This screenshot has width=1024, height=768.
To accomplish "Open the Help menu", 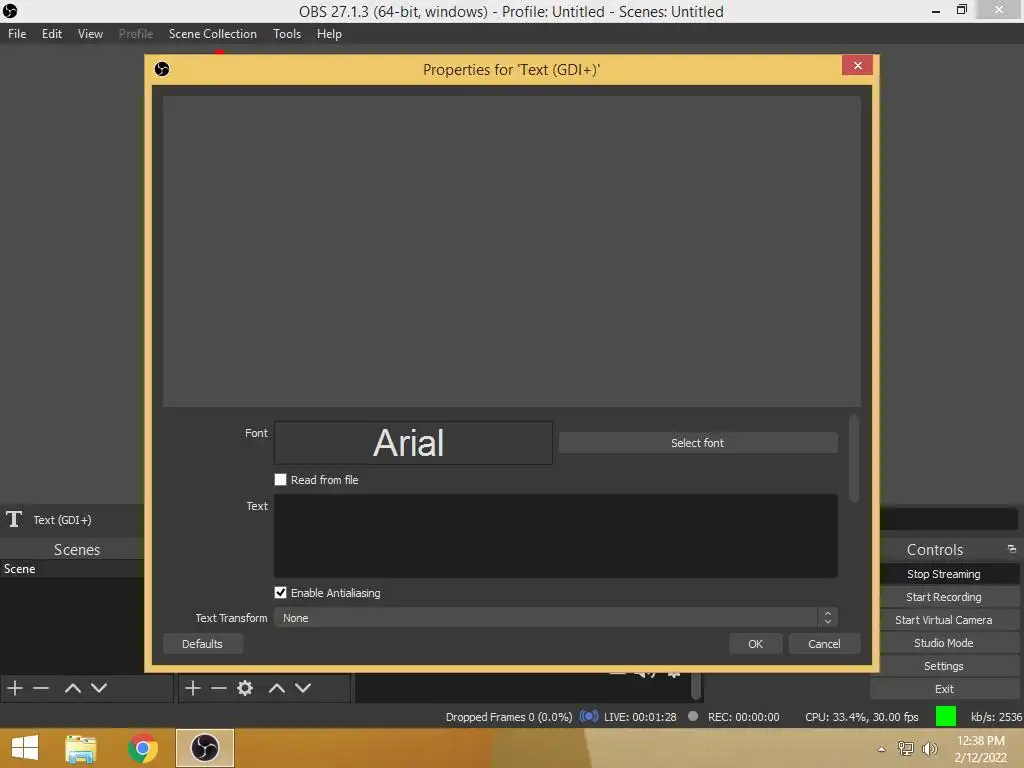I will [x=329, y=34].
